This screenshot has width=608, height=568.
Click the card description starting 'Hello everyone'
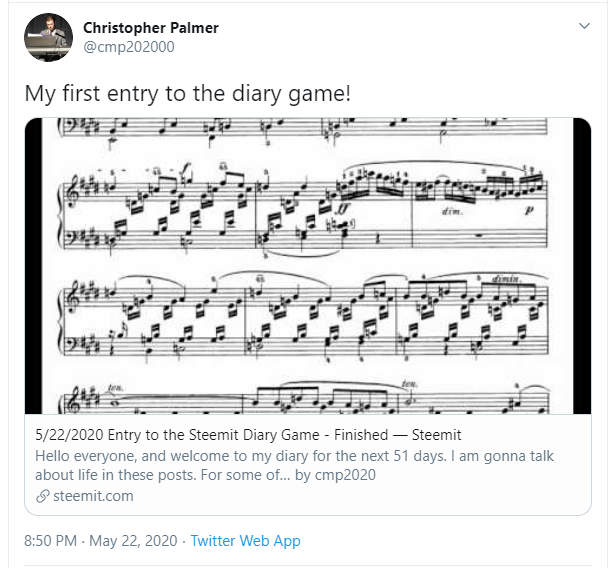(294, 465)
